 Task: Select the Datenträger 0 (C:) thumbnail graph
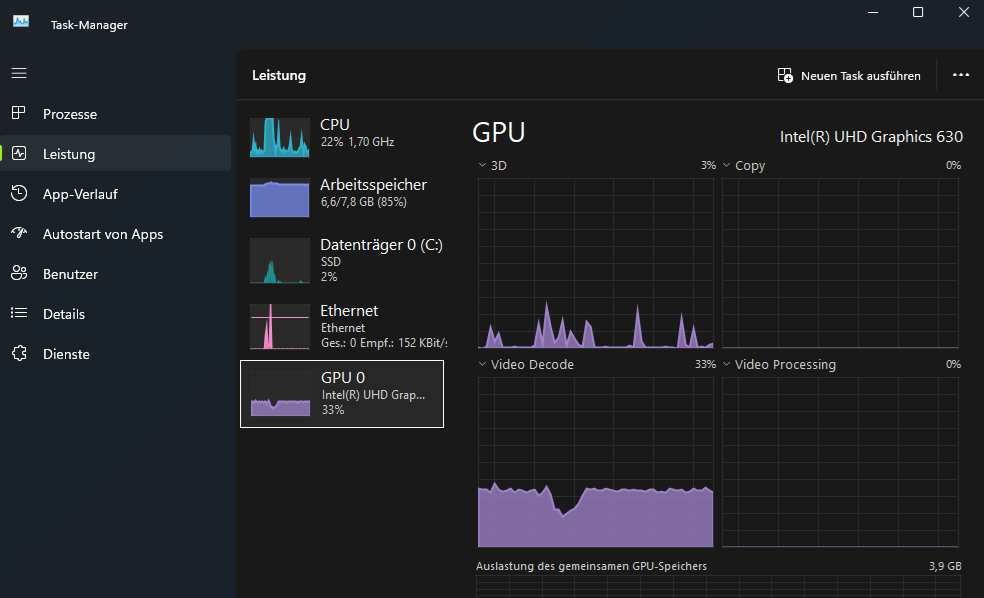pyautogui.click(x=279, y=260)
